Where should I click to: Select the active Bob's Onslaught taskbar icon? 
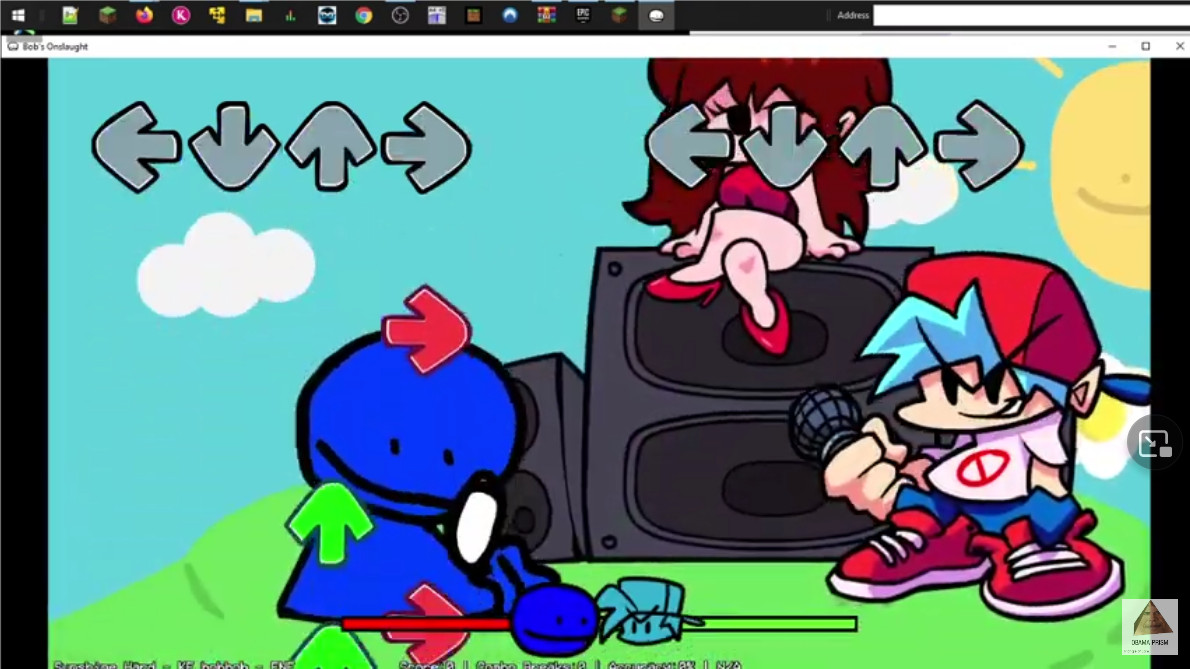[656, 15]
